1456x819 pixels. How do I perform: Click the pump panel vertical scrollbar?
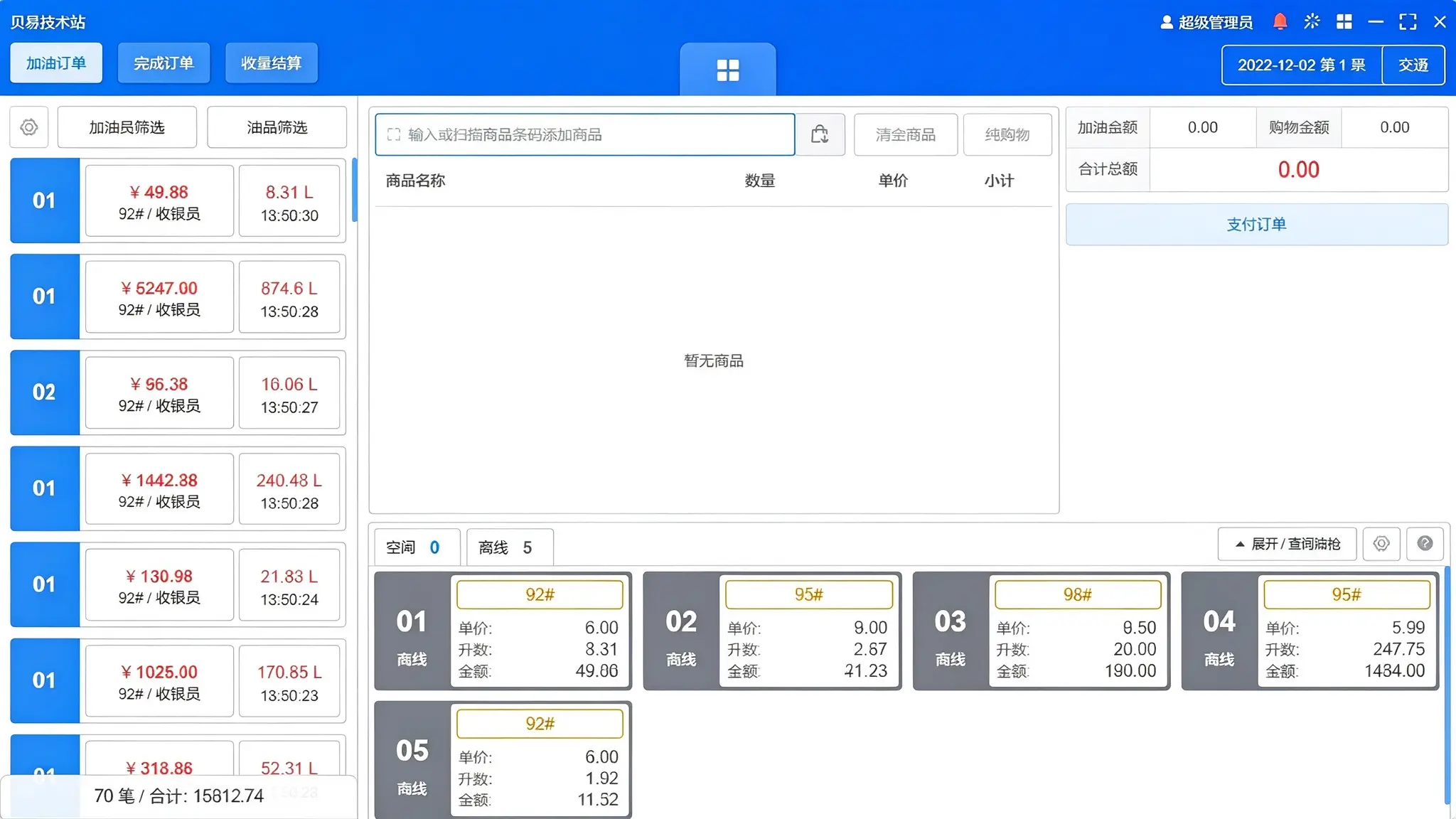pos(1447,686)
